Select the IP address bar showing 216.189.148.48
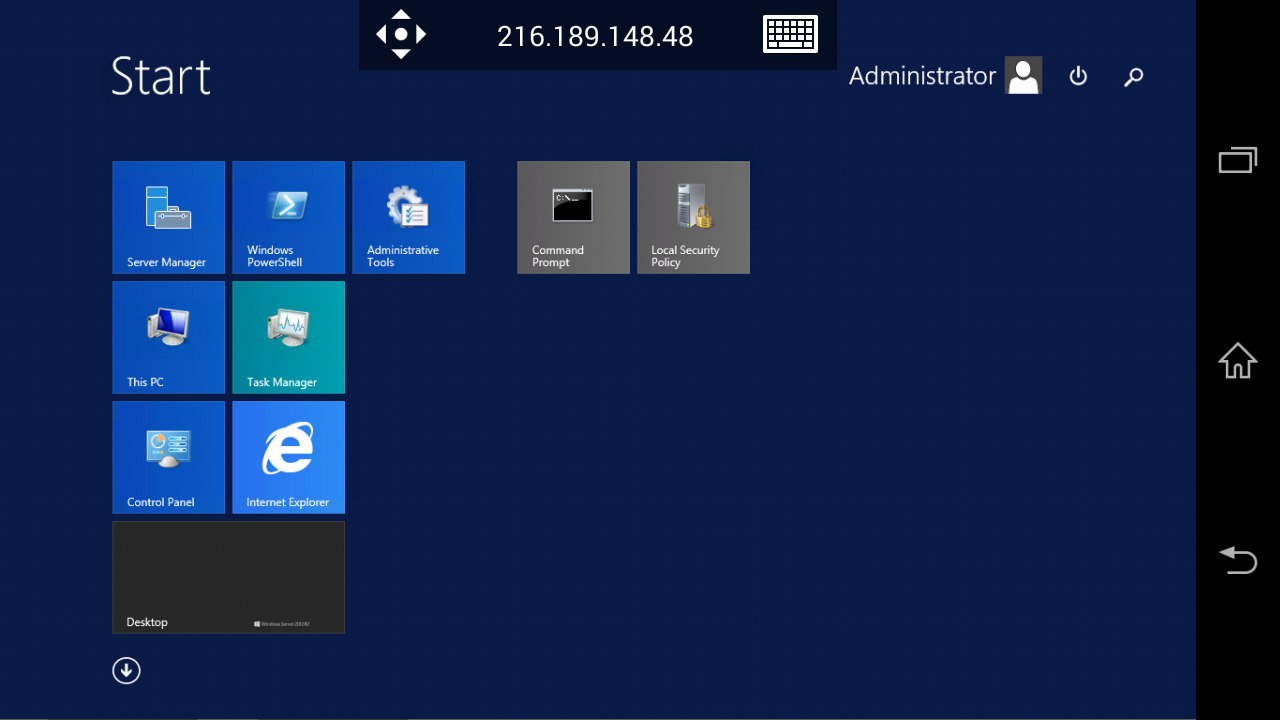 [x=595, y=36]
